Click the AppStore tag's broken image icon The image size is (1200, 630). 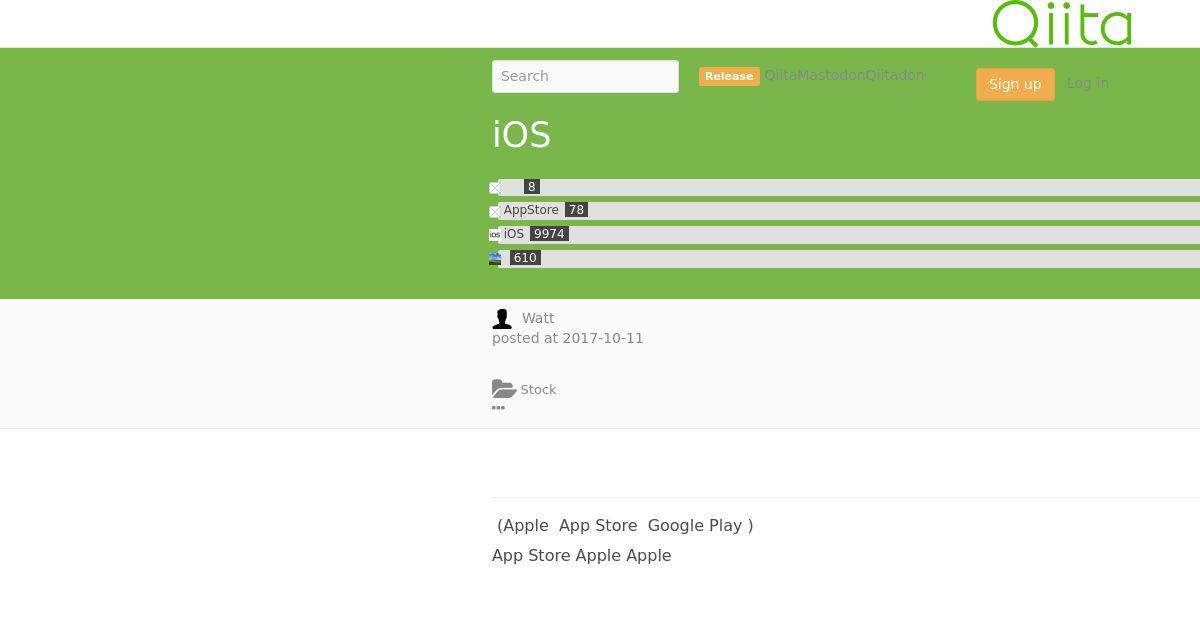(495, 211)
